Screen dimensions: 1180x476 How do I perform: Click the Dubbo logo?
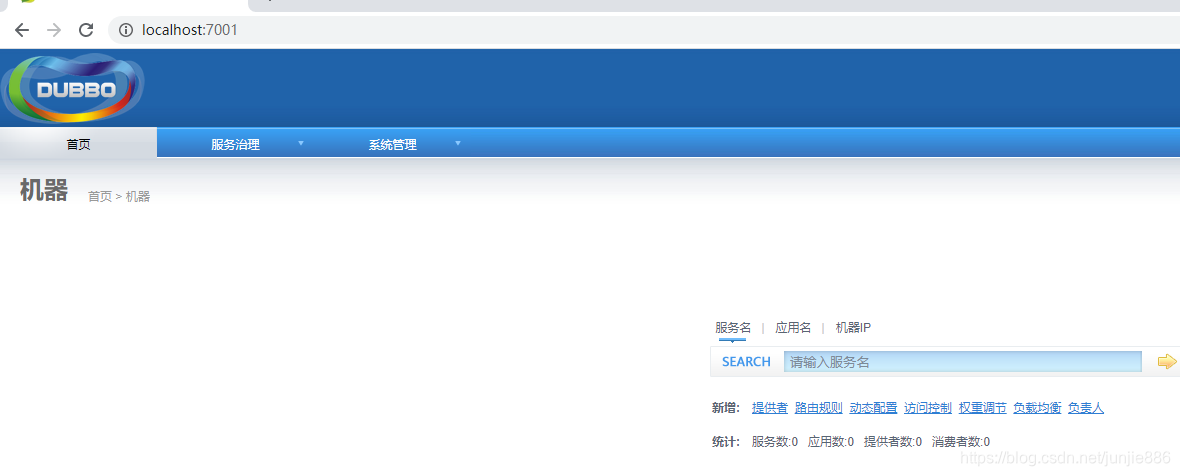72,89
